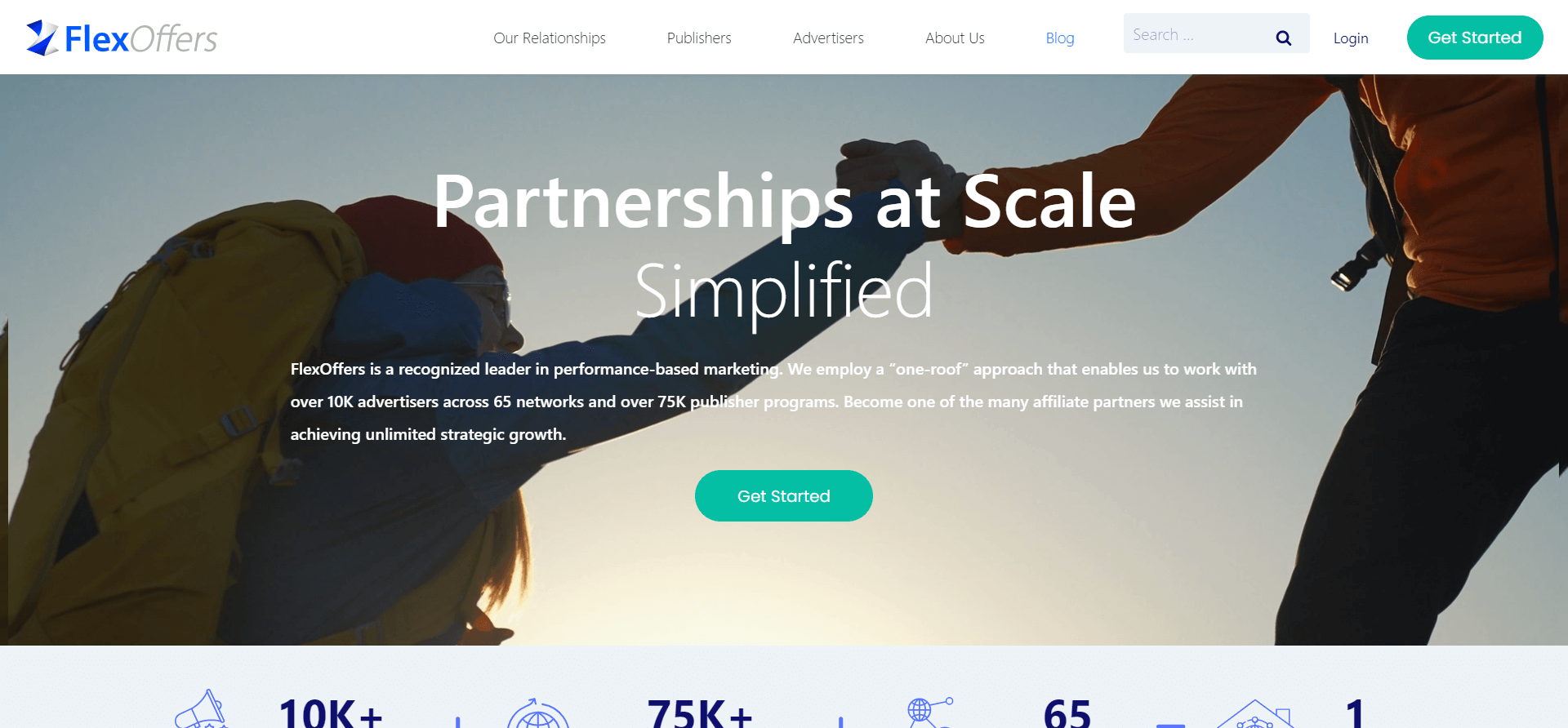Click the hero paragraph about FlexOffers
The width and height of the screenshot is (1568, 728).
(773, 402)
